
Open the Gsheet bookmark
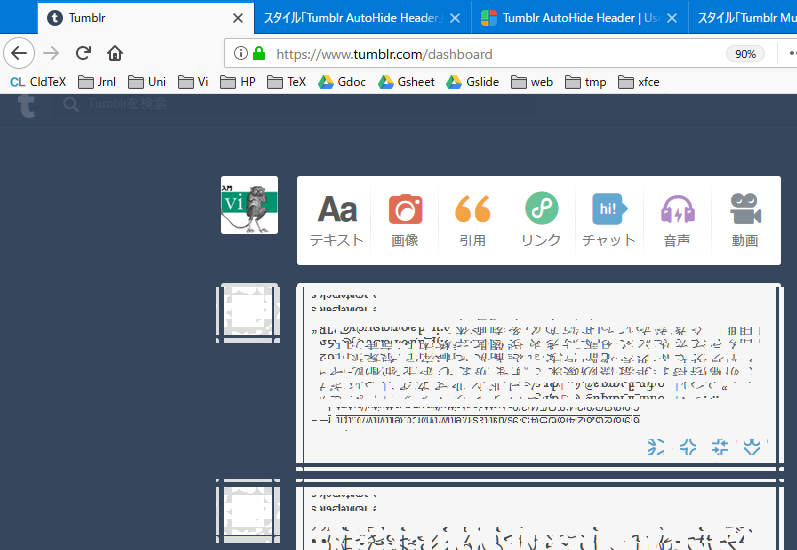(x=406, y=82)
